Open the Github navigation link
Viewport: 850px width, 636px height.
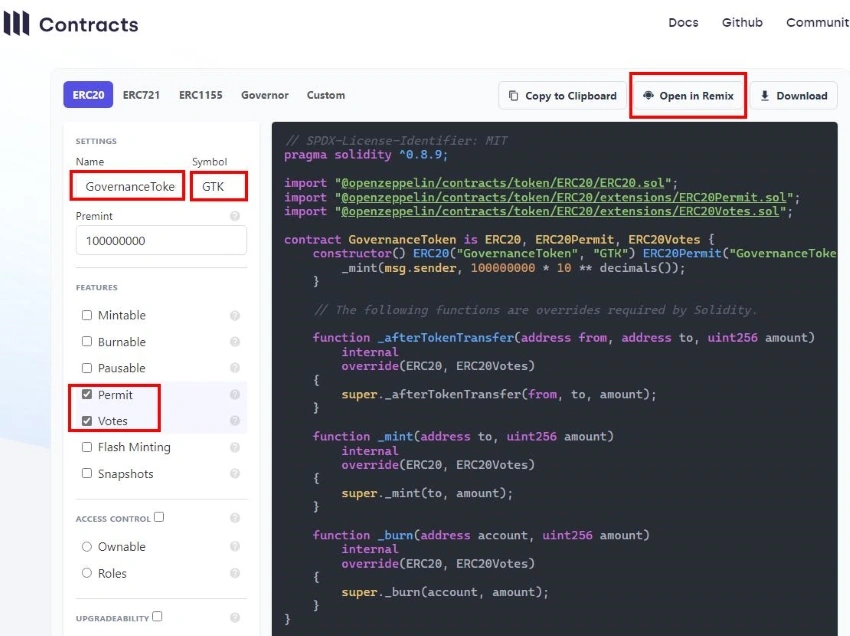coord(742,23)
